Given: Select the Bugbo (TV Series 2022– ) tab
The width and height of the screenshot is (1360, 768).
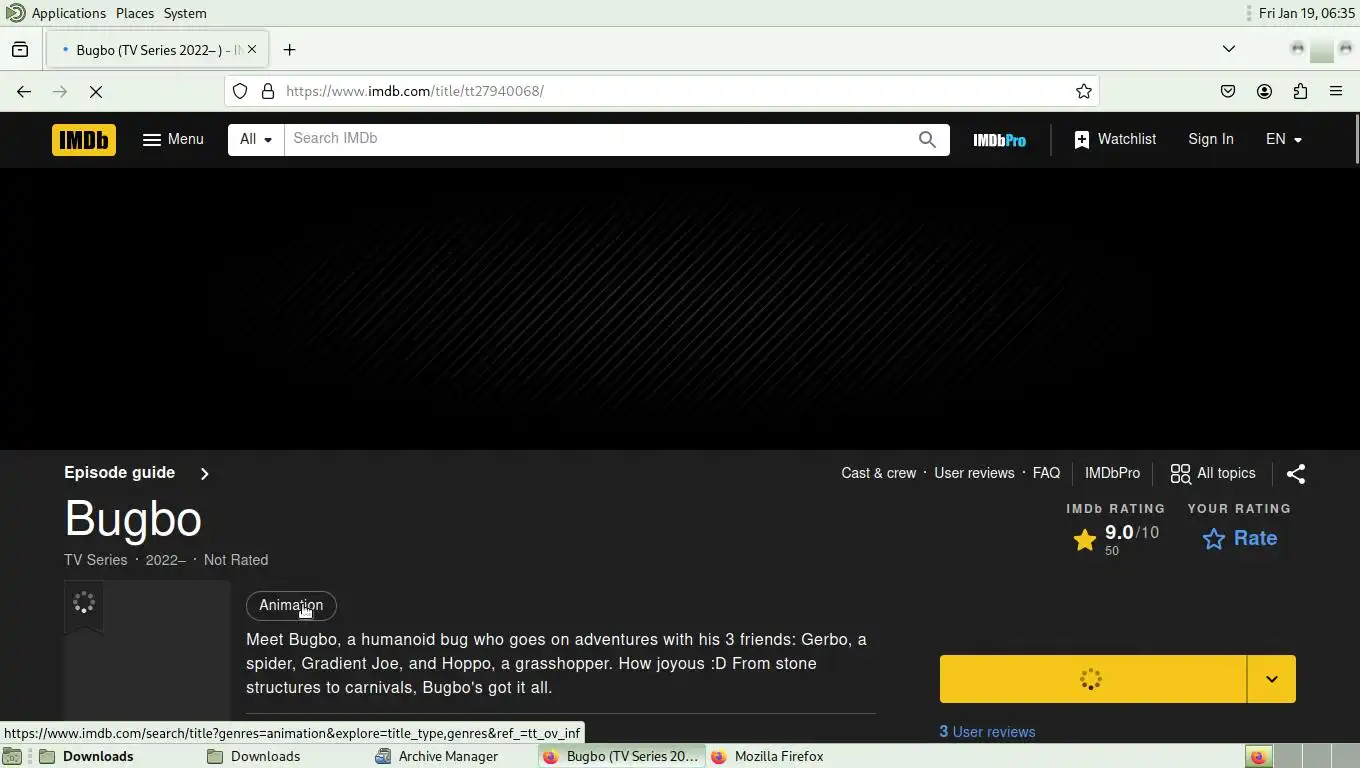Looking at the screenshot, I should pyautogui.click(x=155, y=50).
